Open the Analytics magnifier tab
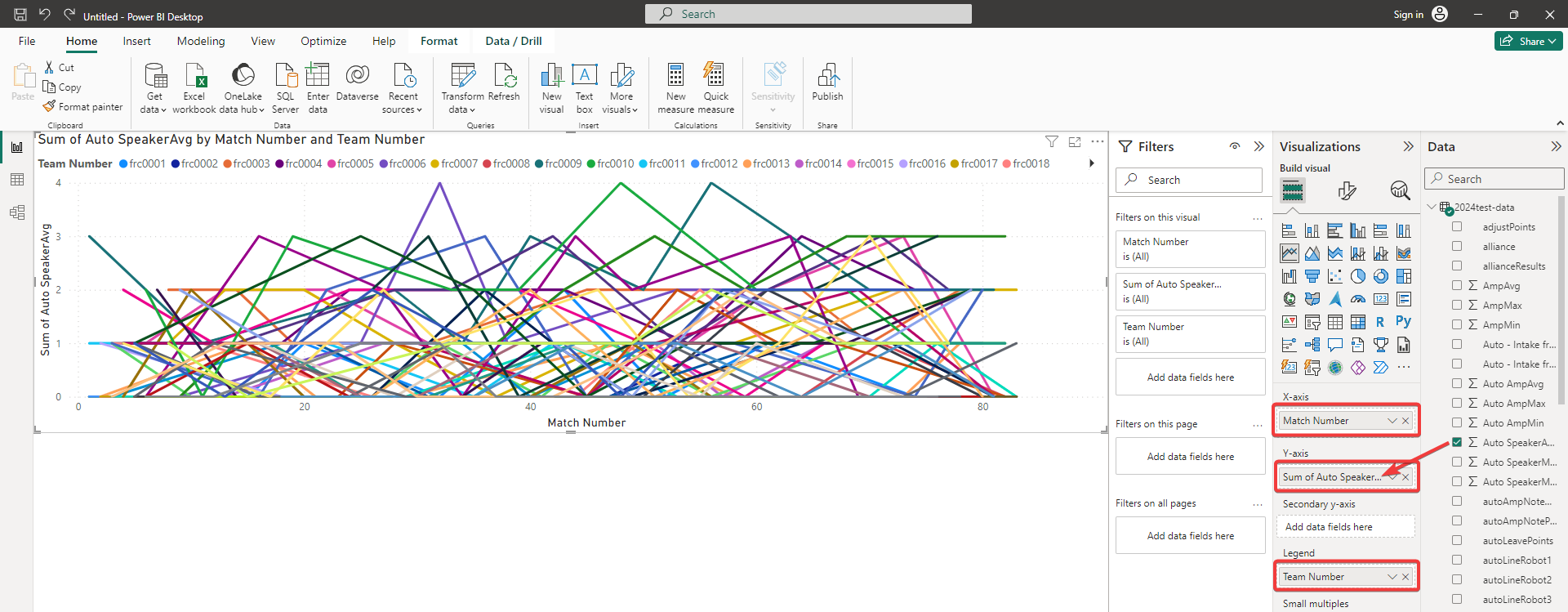Viewport: 1568px width, 612px height. [1400, 190]
